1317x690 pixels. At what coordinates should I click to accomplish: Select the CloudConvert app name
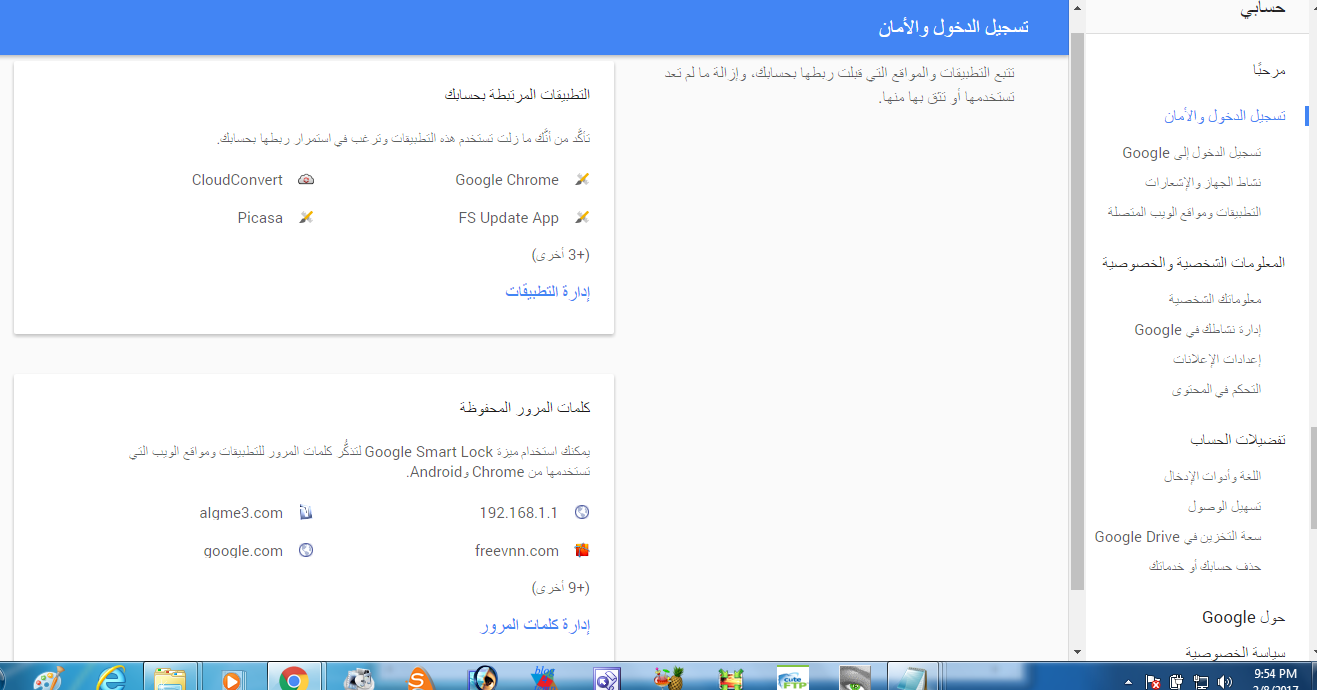pos(237,180)
